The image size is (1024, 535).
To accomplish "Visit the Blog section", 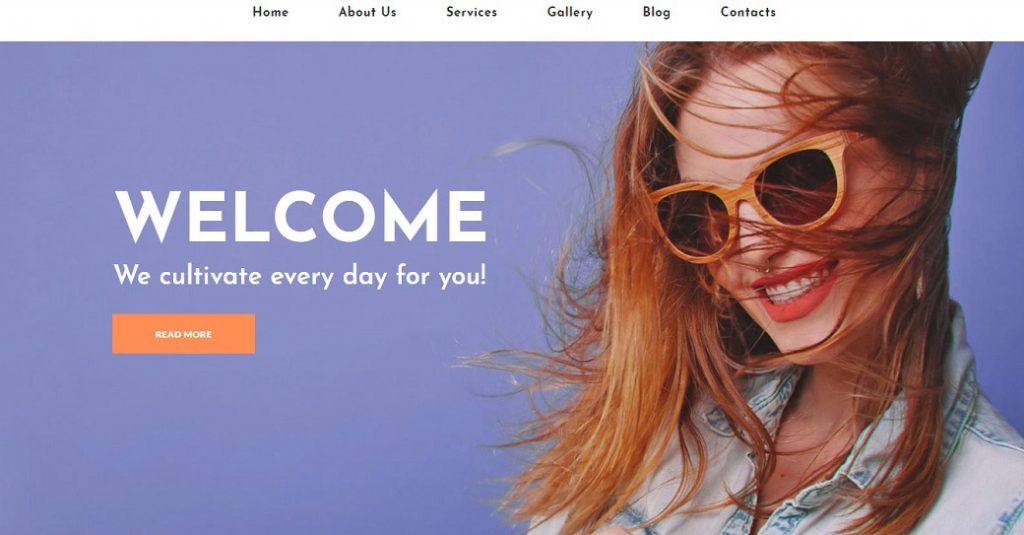I will (656, 12).
